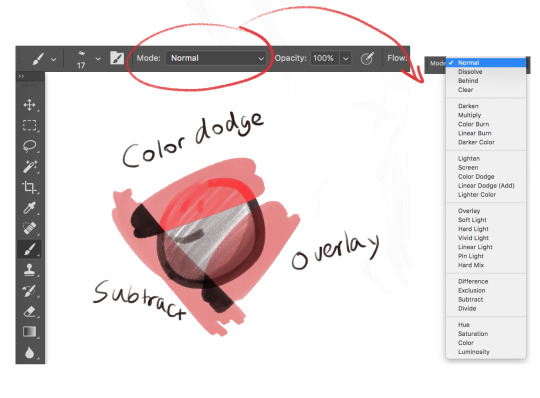Image resolution: width=540 pixels, height=398 pixels.
Task: Expand the brush preset picker chevron
Action: coord(98,59)
